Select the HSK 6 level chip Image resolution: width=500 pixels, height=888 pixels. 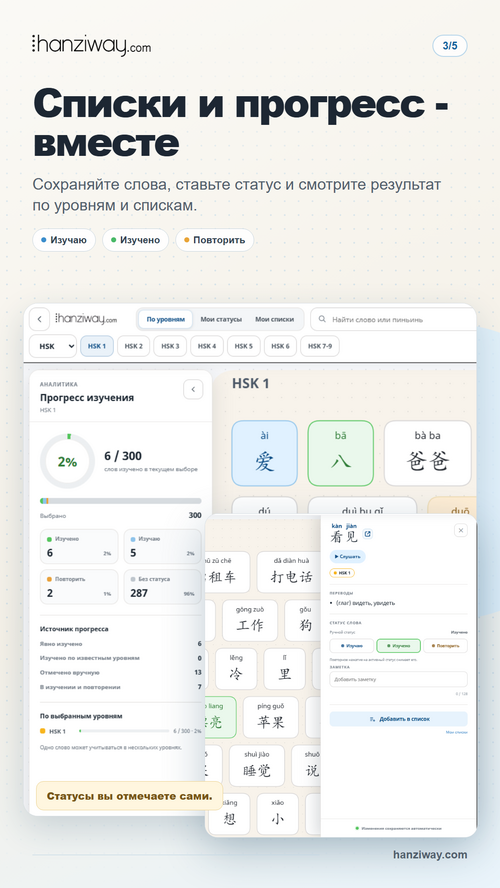click(280, 346)
